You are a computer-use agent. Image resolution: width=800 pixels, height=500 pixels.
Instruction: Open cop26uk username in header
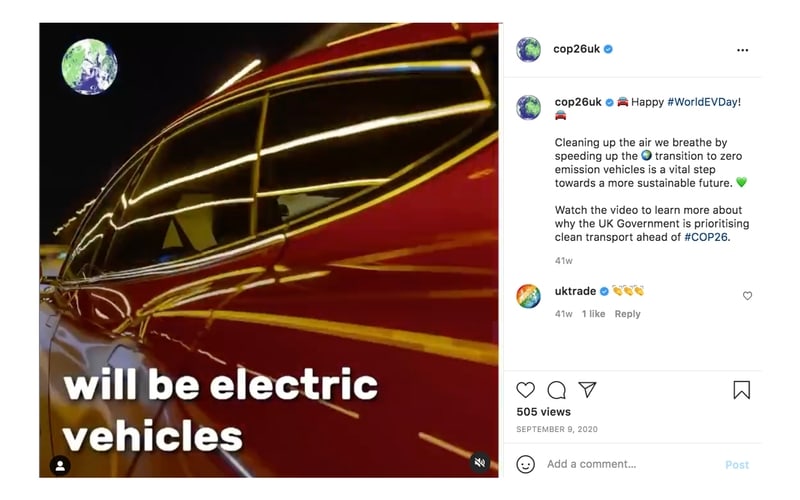577,49
